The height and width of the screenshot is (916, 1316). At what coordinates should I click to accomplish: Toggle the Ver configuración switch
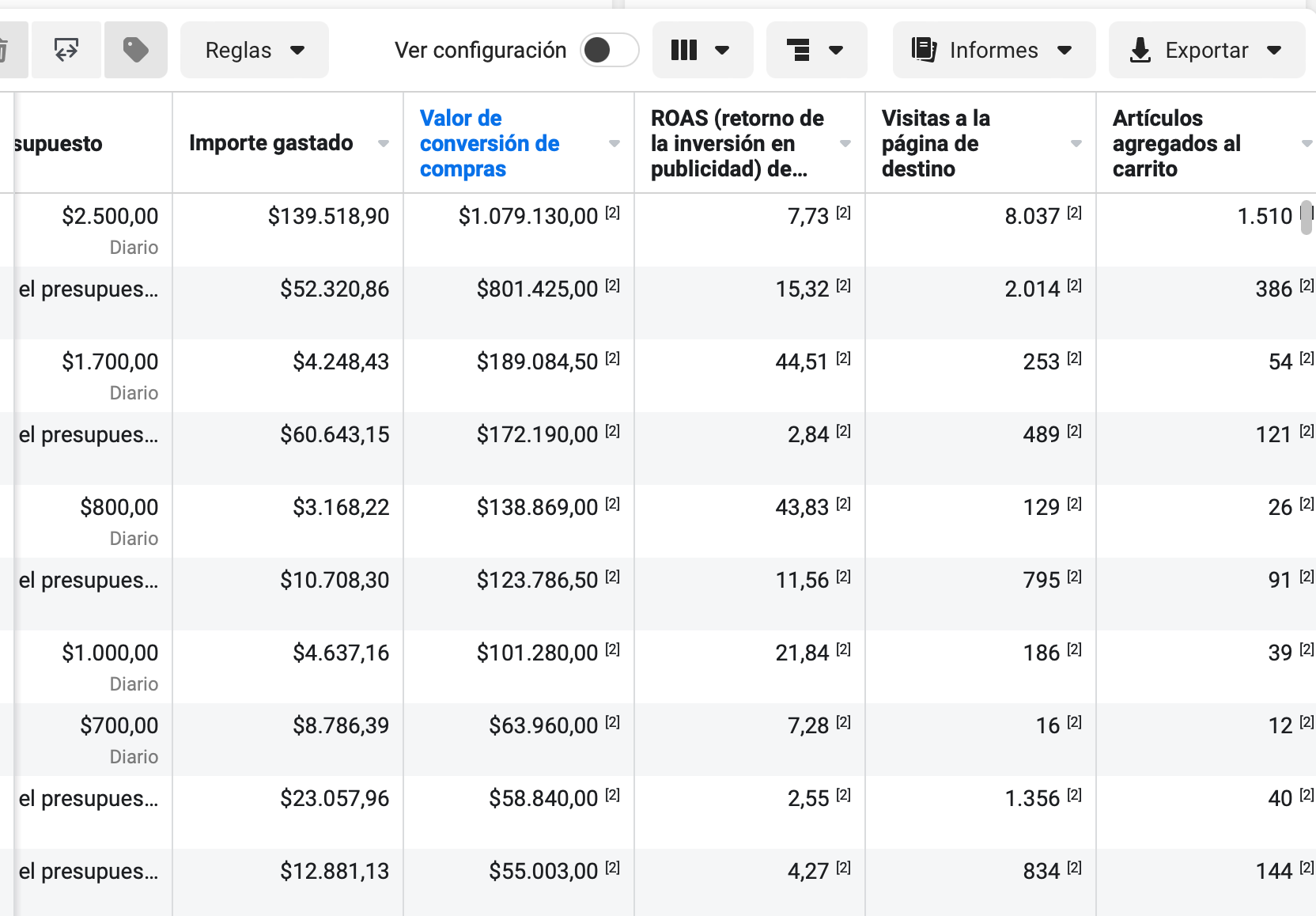(608, 50)
